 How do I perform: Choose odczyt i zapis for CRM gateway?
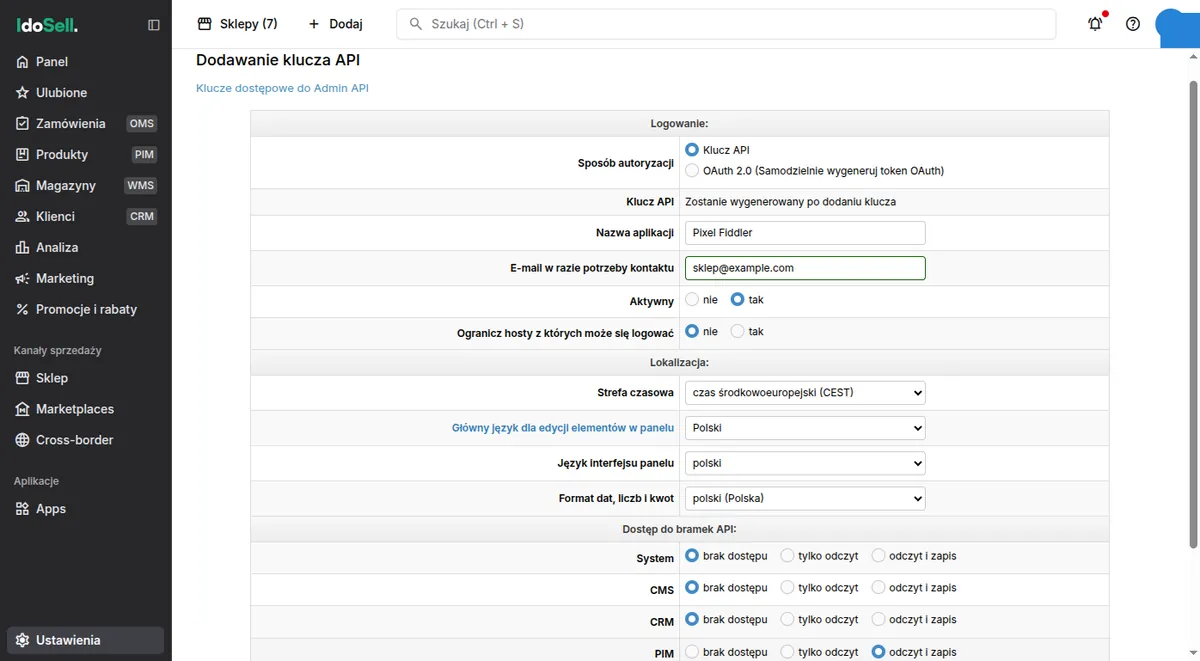(878, 620)
